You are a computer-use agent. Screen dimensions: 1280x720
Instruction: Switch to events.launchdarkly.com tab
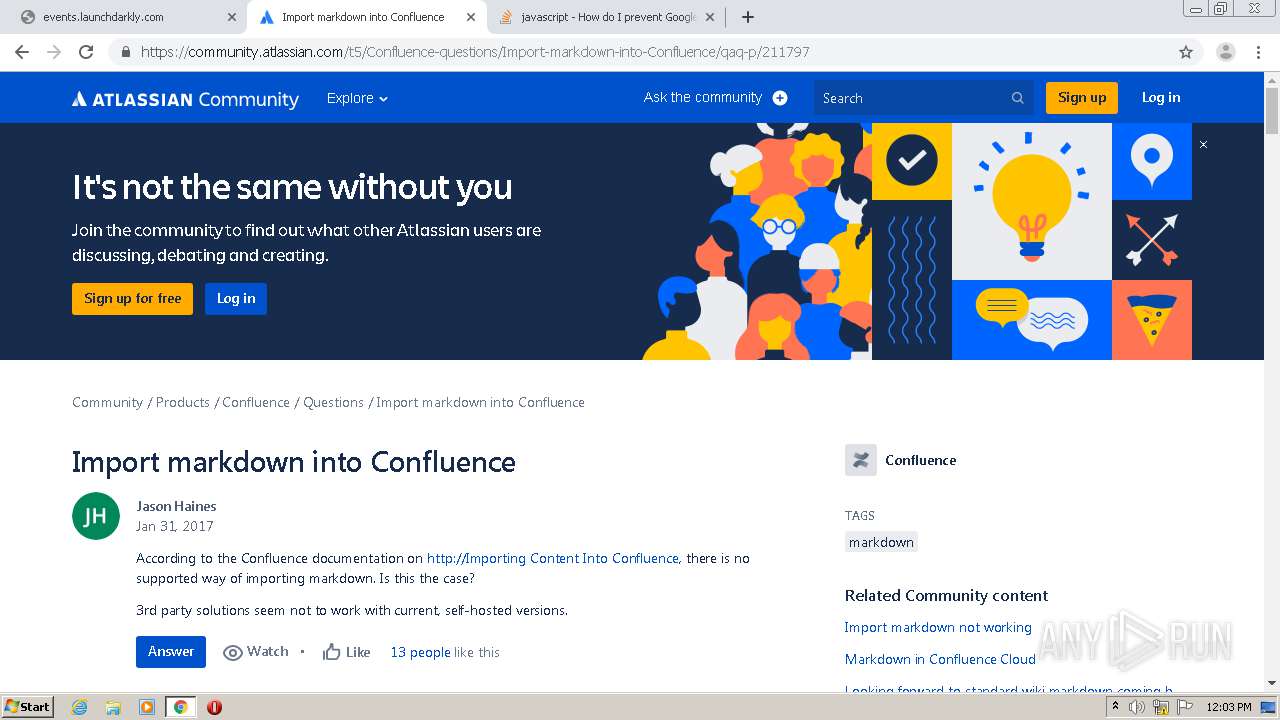coord(128,17)
